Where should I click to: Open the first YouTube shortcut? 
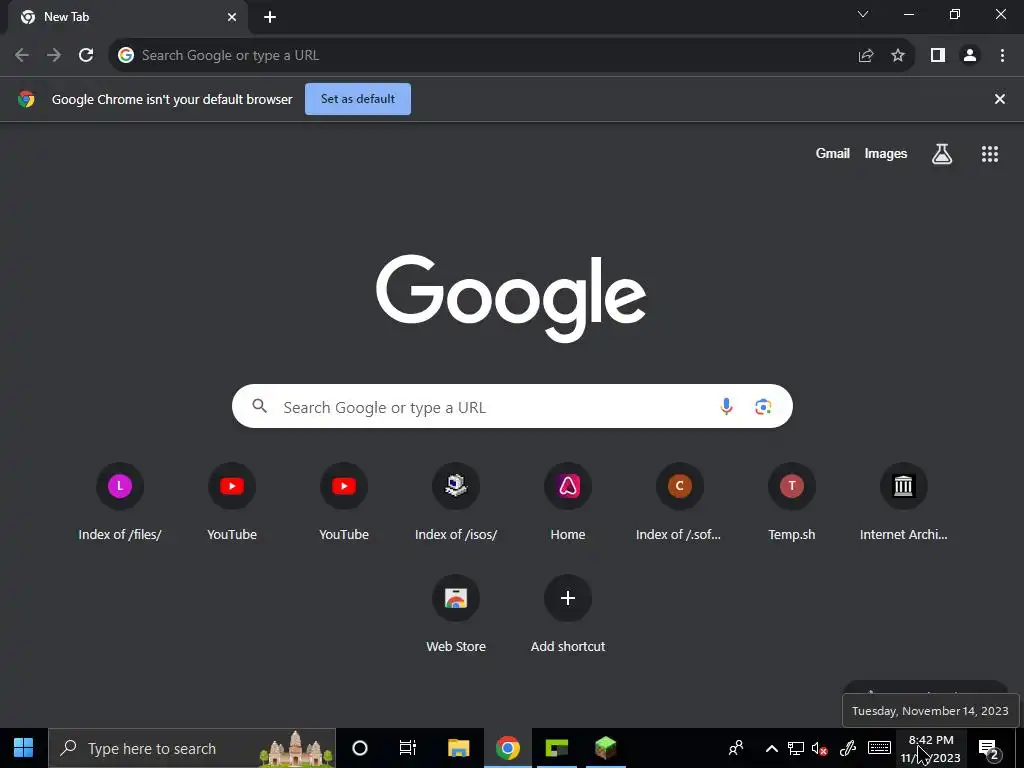232,502
